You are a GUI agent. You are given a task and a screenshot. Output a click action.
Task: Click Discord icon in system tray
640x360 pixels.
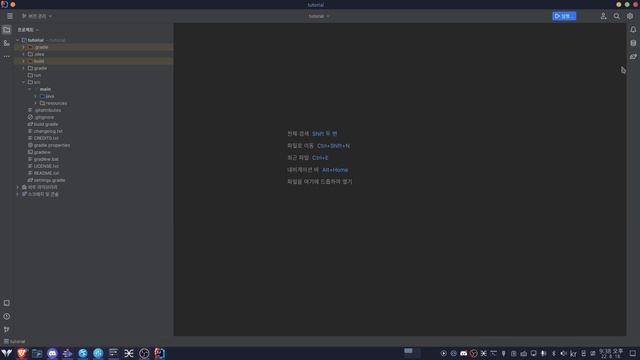464,353
